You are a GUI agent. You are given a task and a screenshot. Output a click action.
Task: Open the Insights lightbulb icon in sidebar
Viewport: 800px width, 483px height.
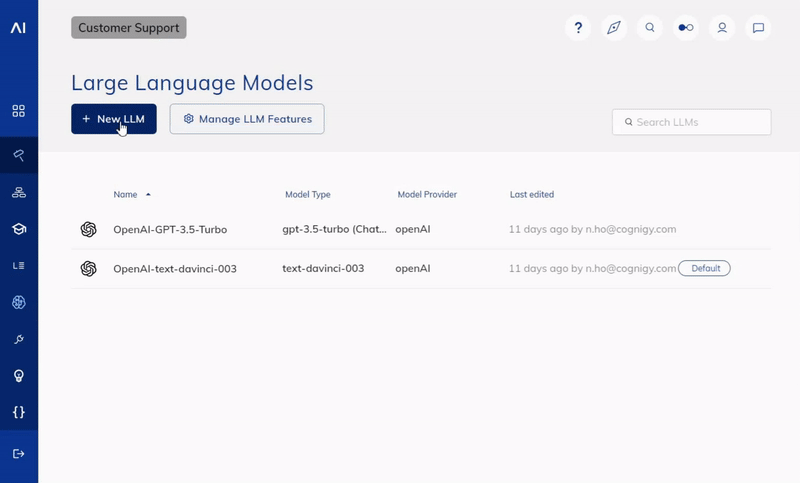(19, 376)
